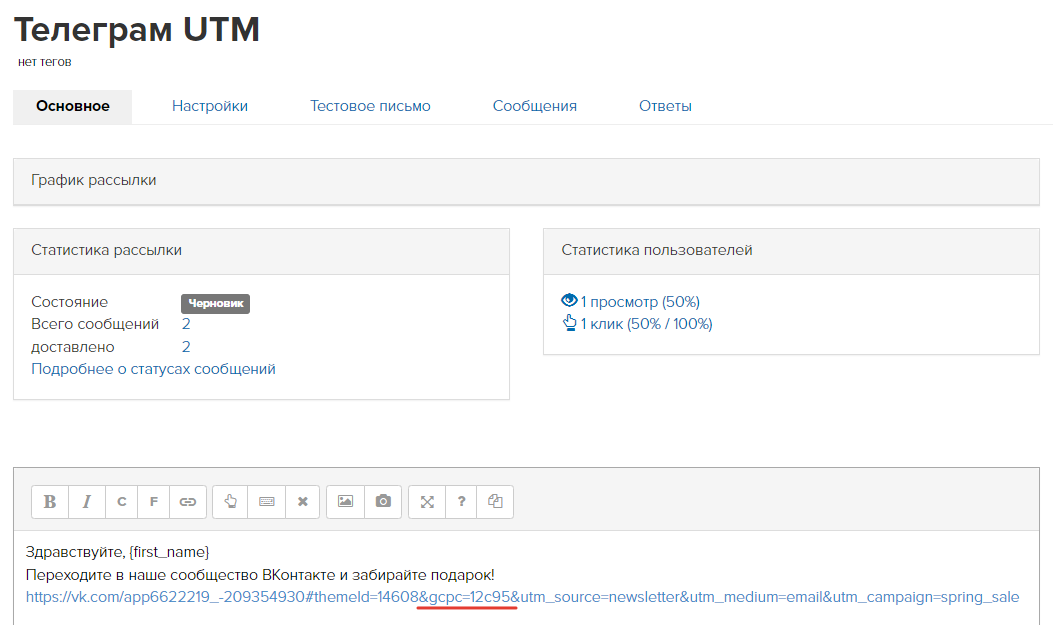Open editor help via question mark
1053x625 pixels.
click(461, 502)
